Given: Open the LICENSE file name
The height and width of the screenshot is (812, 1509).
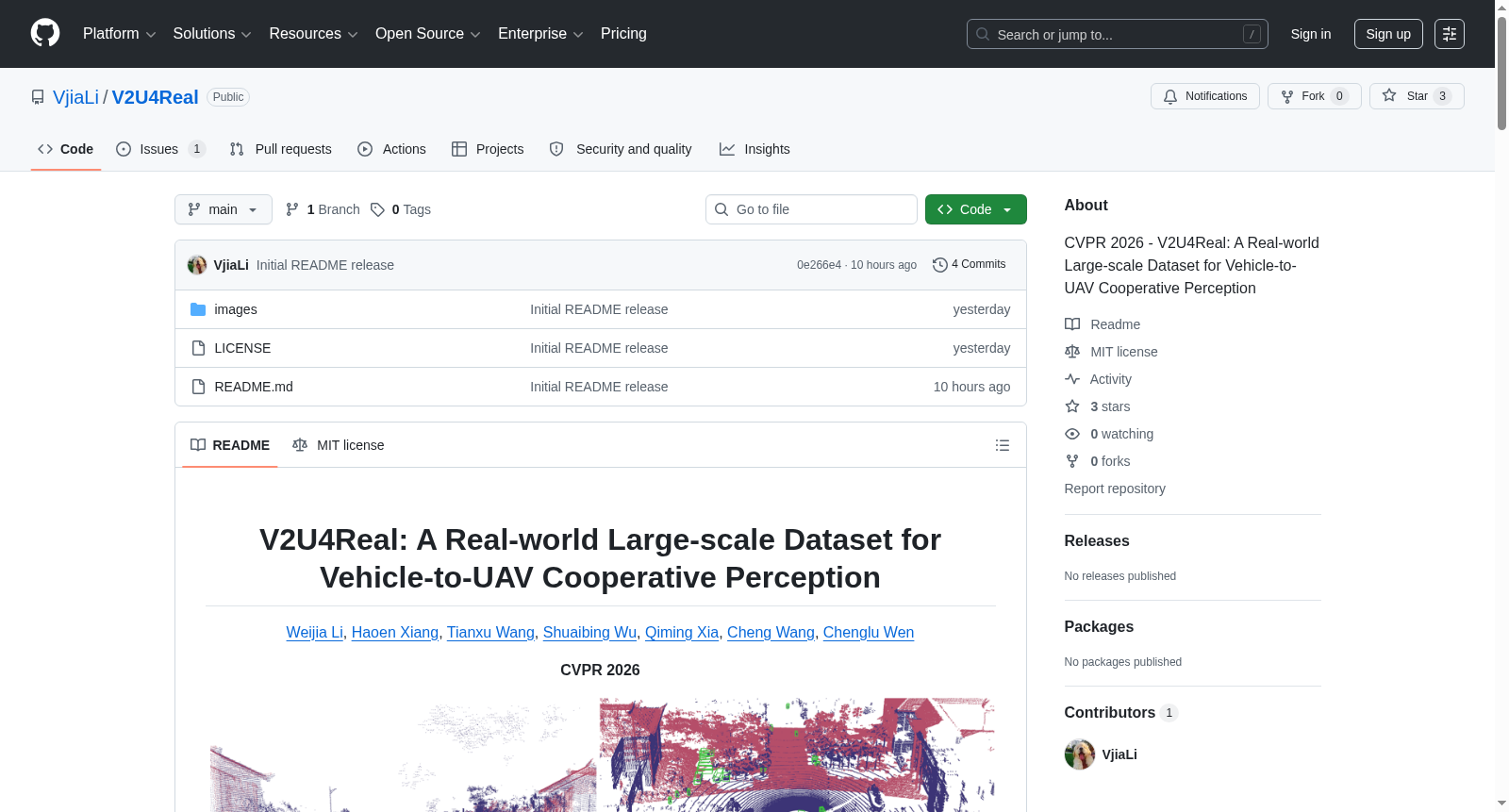Looking at the screenshot, I should click(x=242, y=348).
